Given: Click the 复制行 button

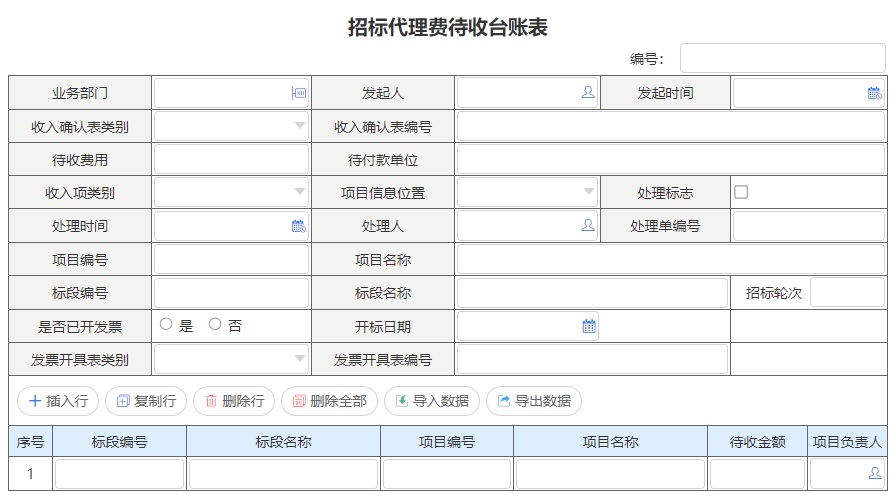Looking at the screenshot, I should (146, 401).
